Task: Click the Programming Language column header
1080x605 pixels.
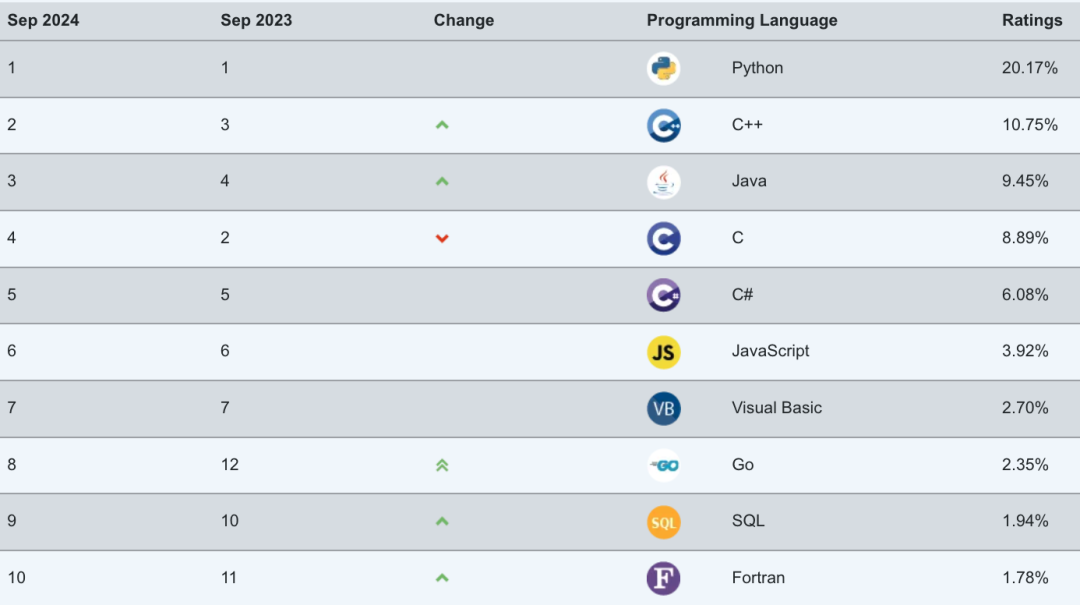Action: click(x=742, y=21)
